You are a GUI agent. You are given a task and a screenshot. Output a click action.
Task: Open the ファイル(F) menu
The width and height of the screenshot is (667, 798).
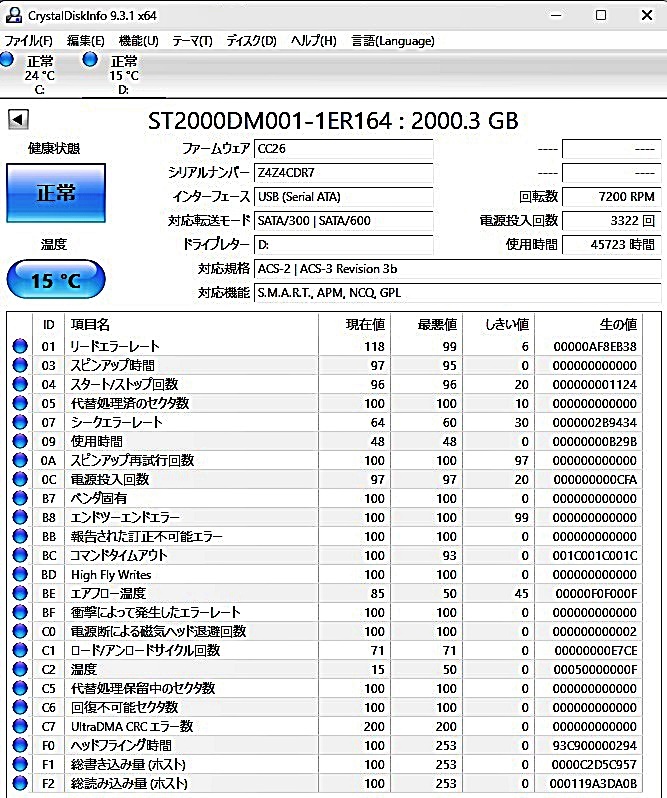pos(28,41)
